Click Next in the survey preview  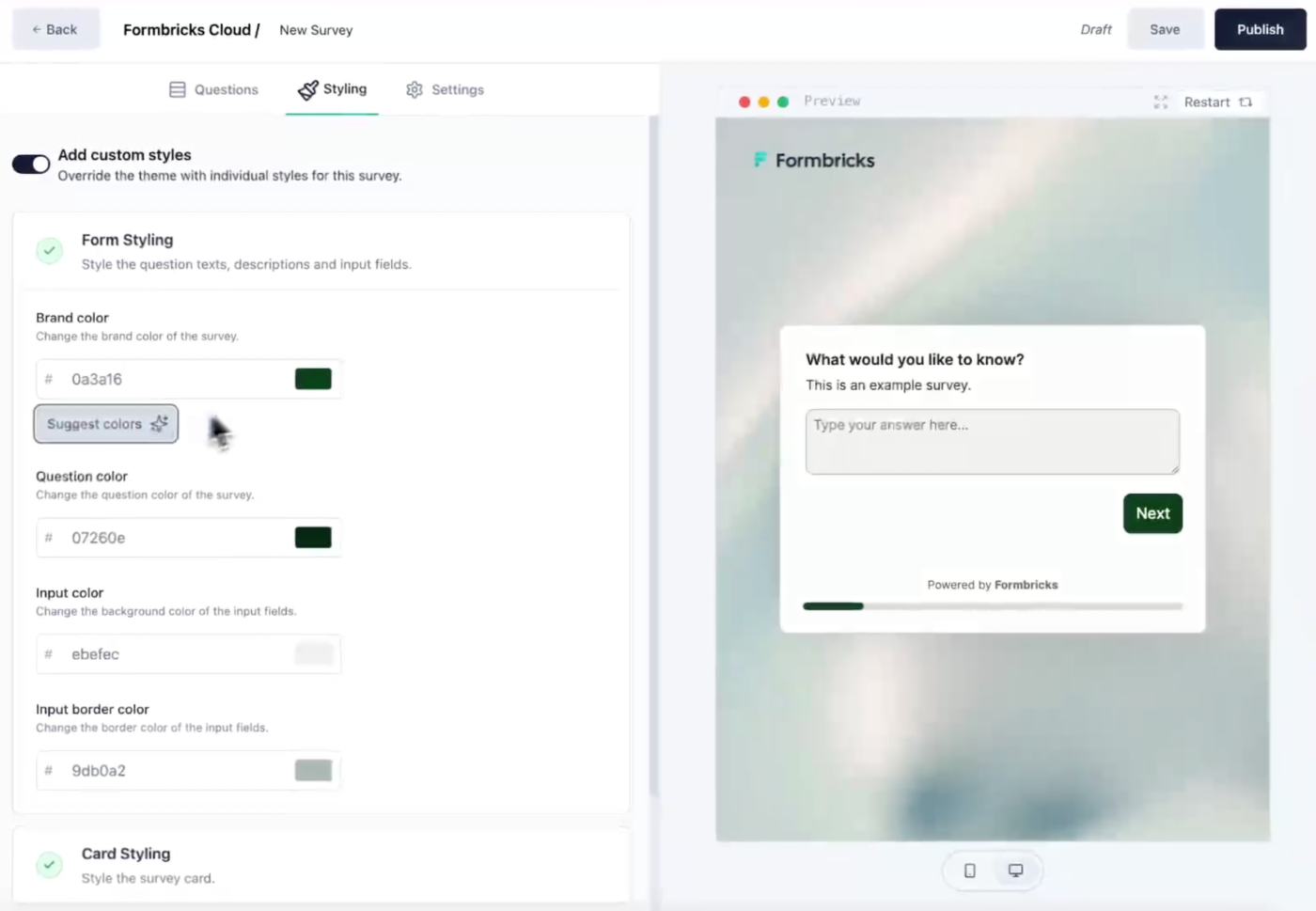1152,513
